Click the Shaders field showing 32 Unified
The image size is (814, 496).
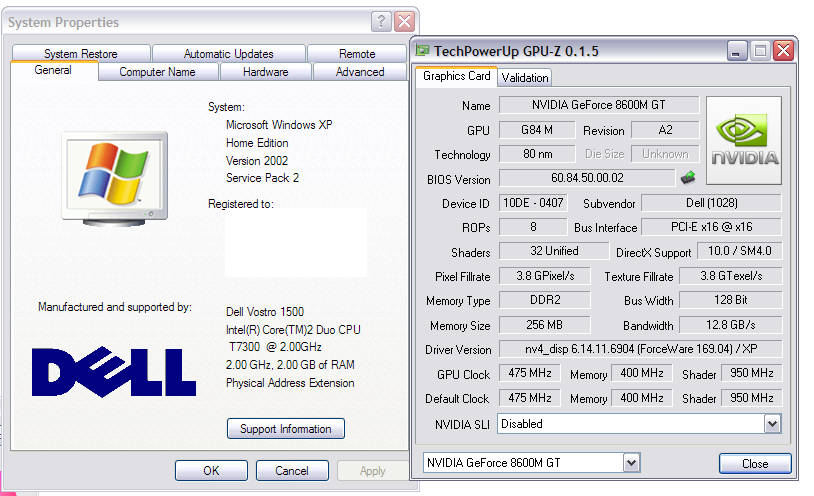[554, 251]
